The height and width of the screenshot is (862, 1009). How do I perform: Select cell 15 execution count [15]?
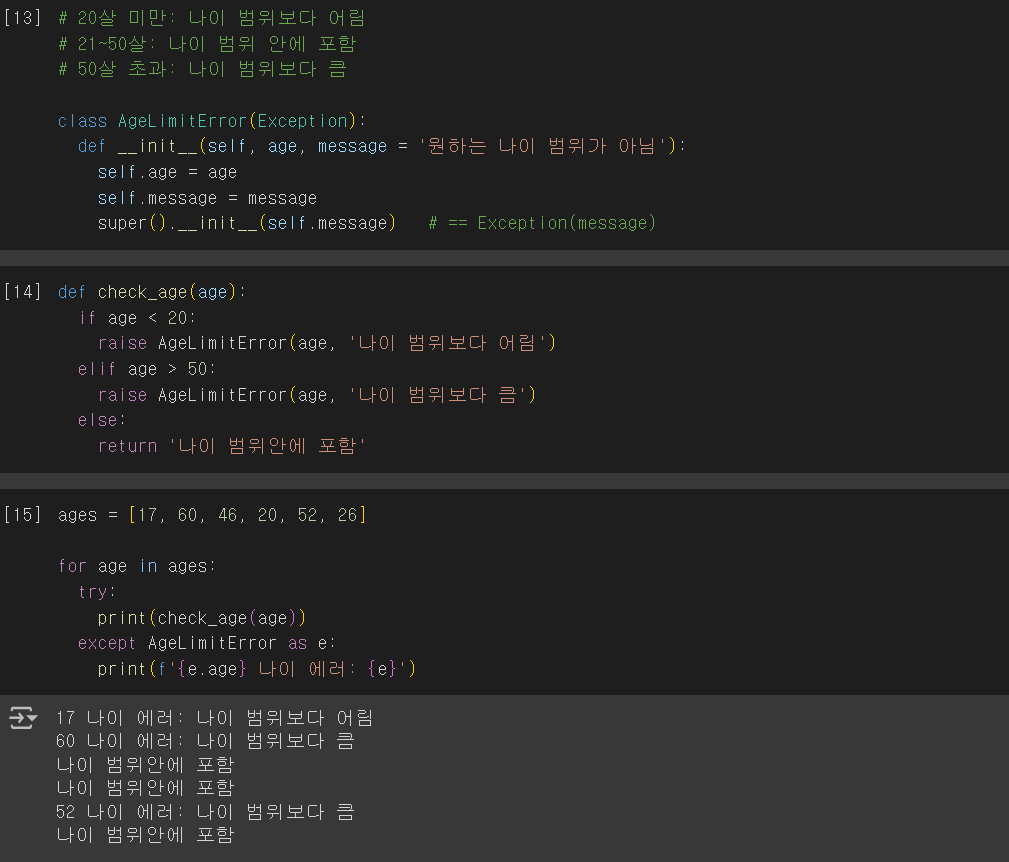tap(23, 515)
